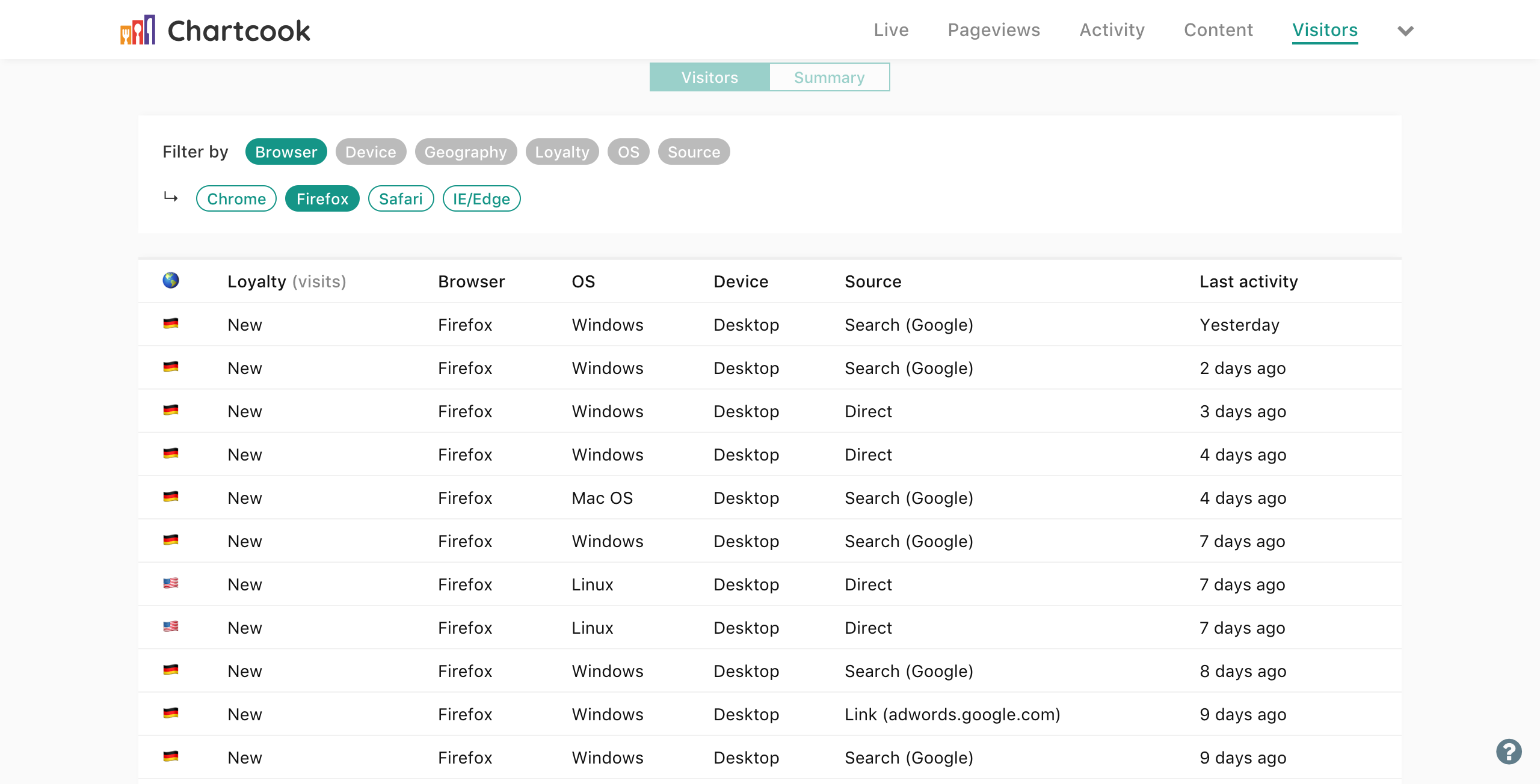Expand the Loyalty filter options
Viewport: 1540px width, 784px height.
tap(562, 152)
